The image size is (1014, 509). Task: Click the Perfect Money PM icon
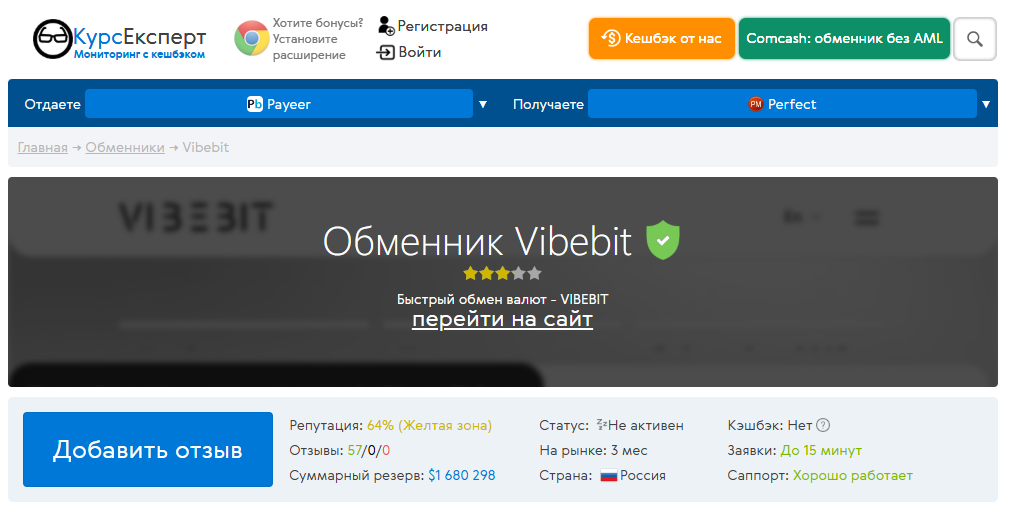click(755, 104)
